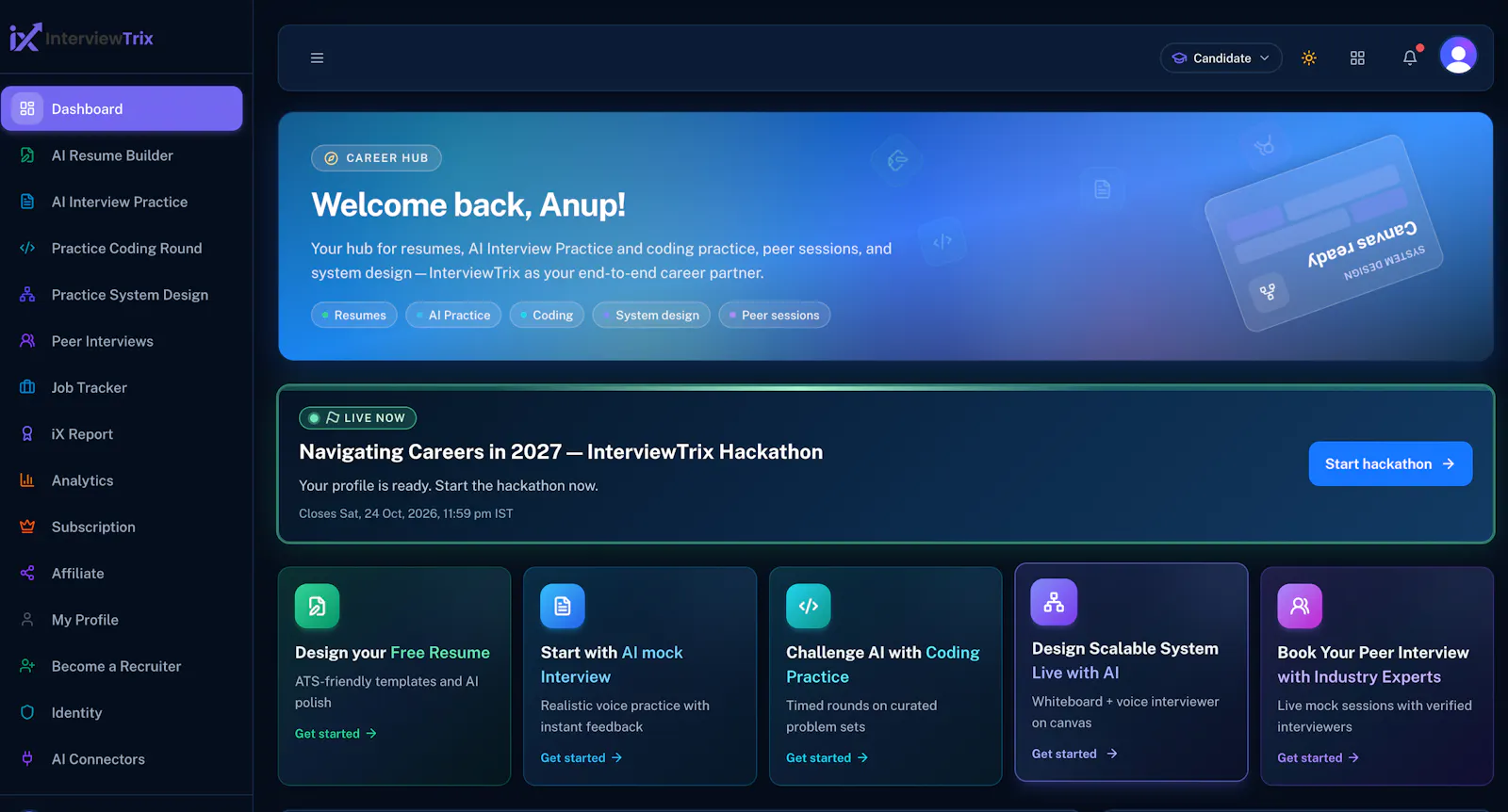Open notifications bell icon

coord(1410,58)
